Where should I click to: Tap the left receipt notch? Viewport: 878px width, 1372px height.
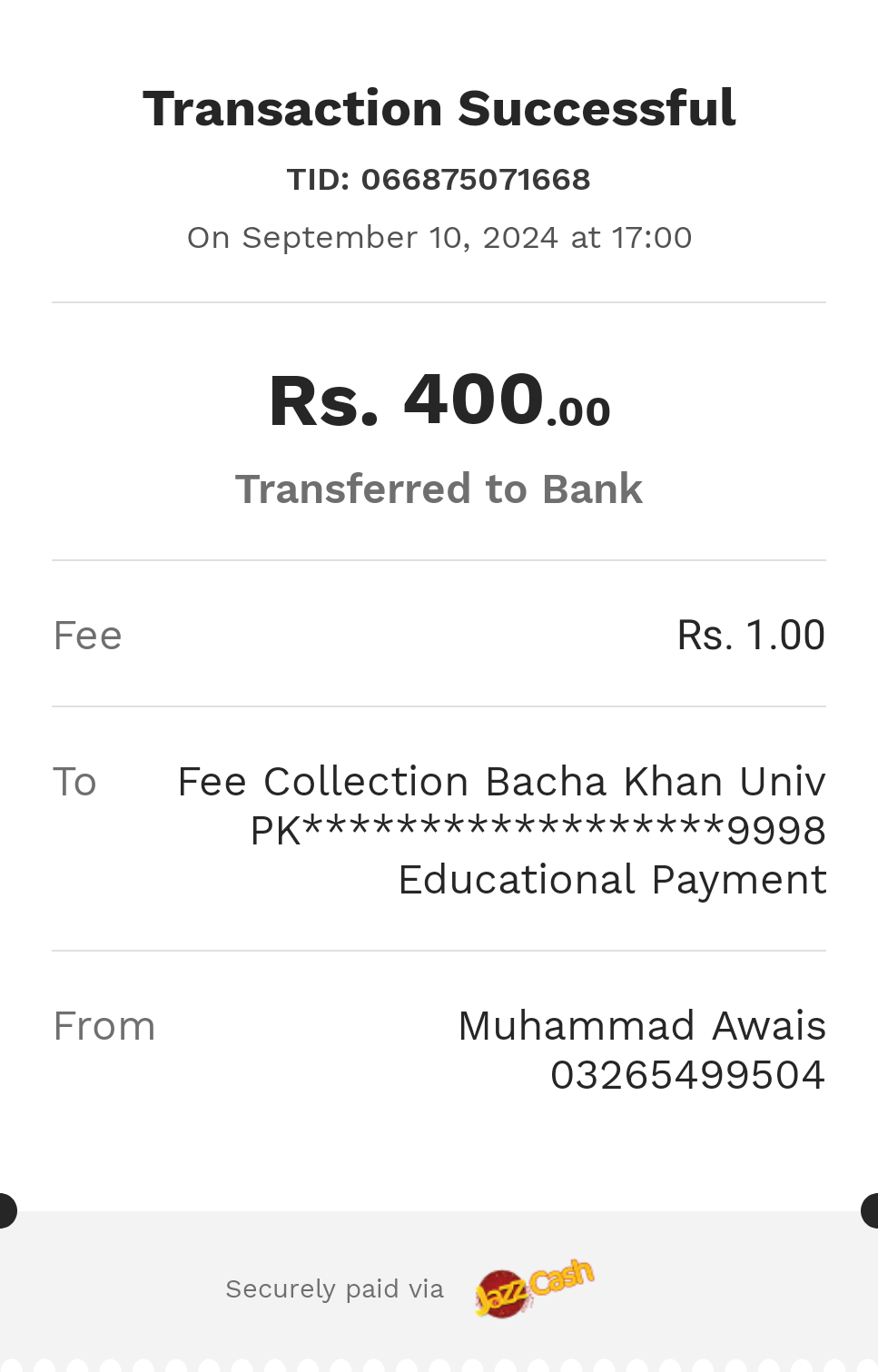[x=7, y=1211]
